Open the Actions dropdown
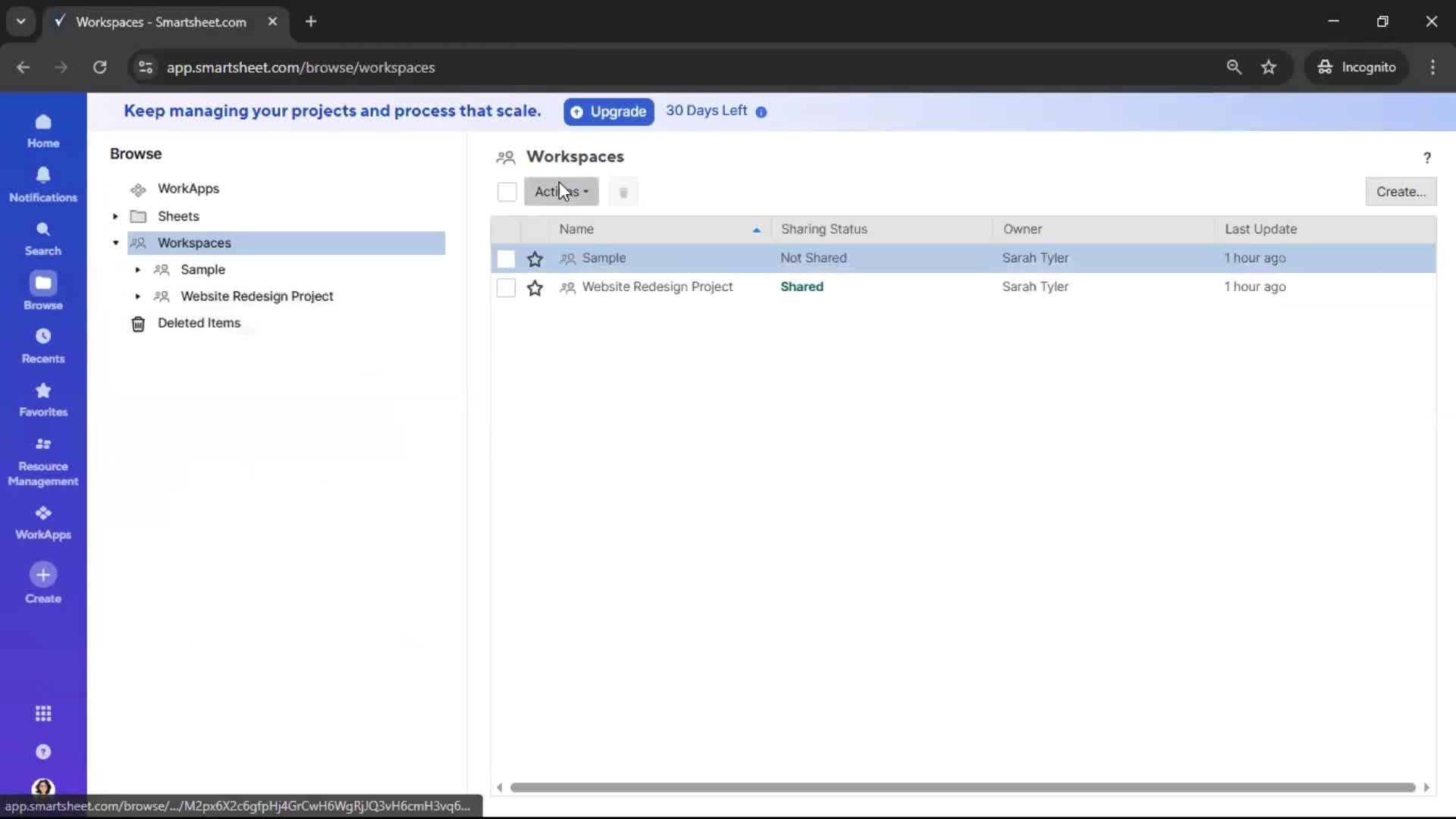 coord(562,192)
